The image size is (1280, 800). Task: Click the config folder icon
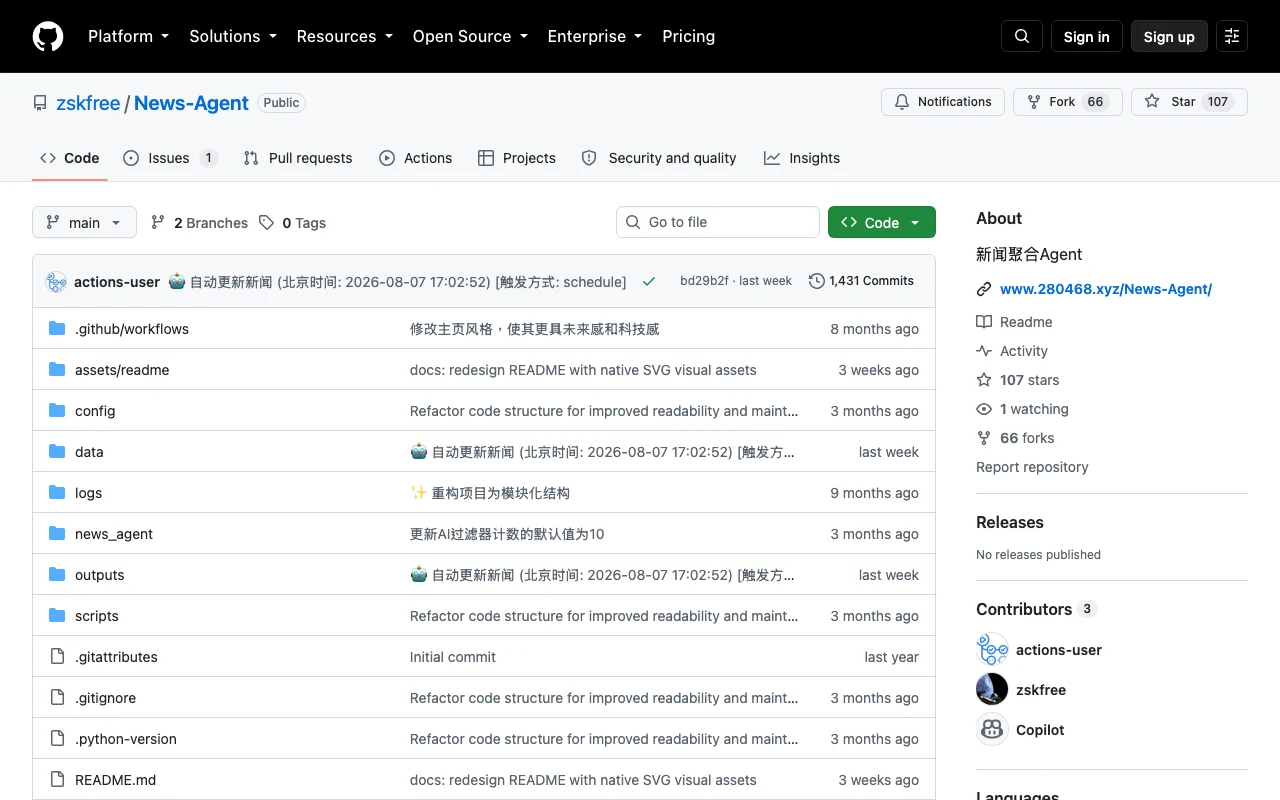(57, 410)
